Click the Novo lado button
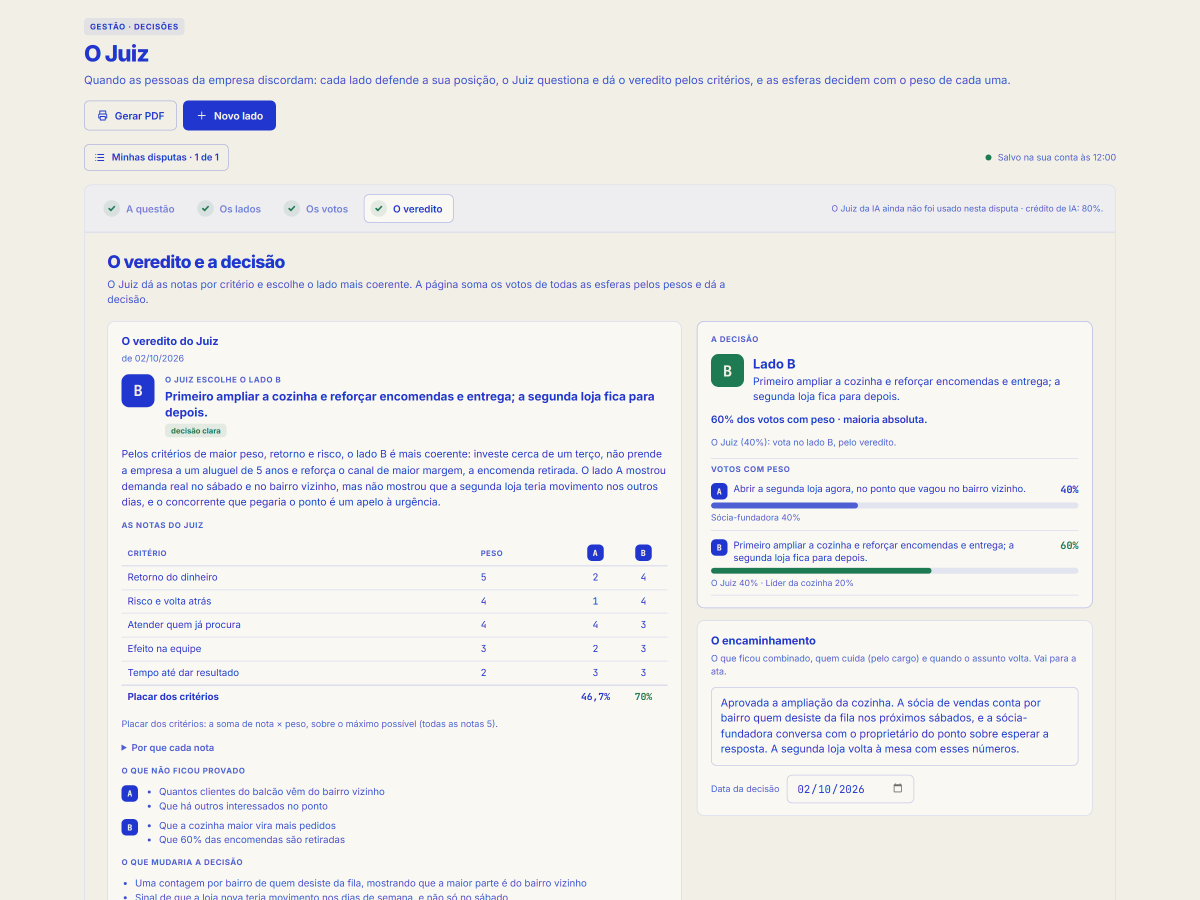The image size is (1200, 900). (229, 116)
